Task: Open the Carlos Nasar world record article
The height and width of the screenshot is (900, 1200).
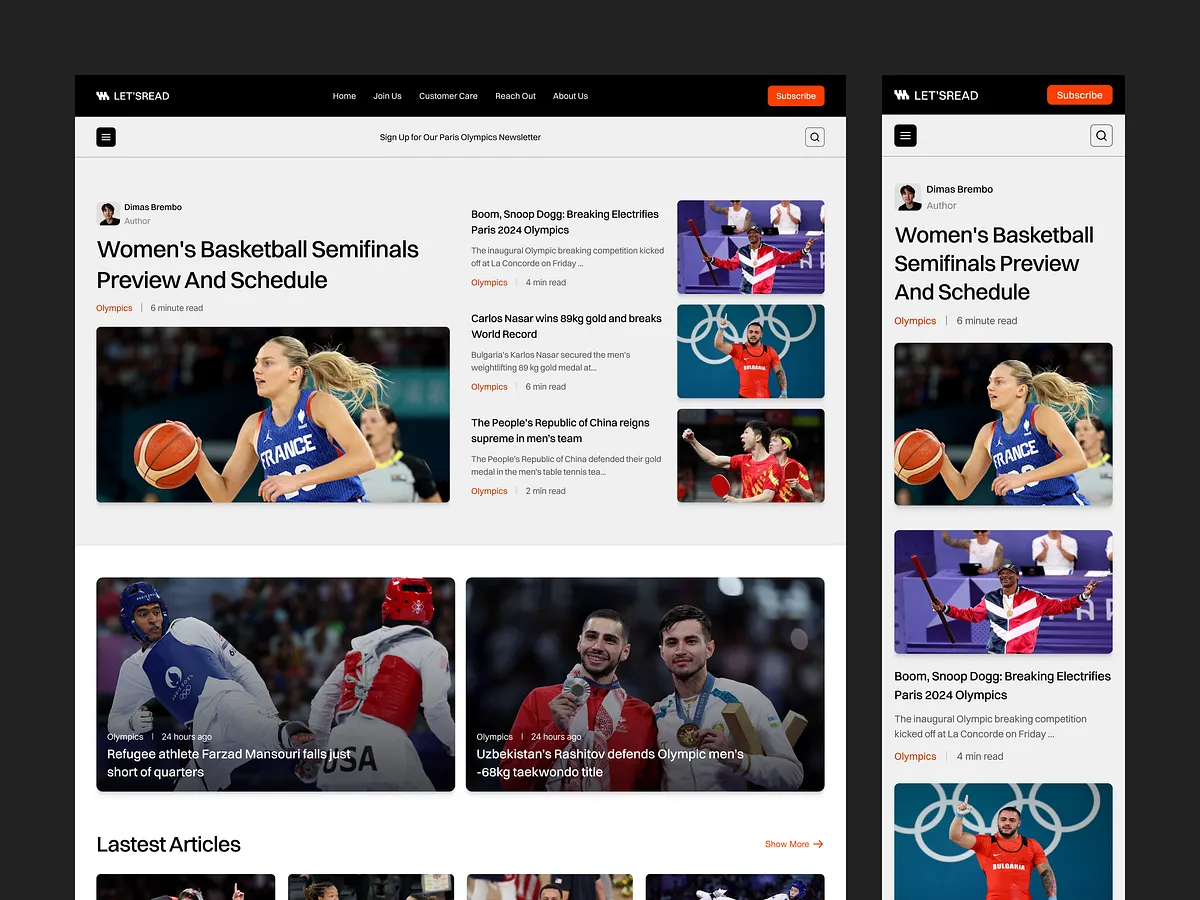Action: pyautogui.click(x=565, y=326)
